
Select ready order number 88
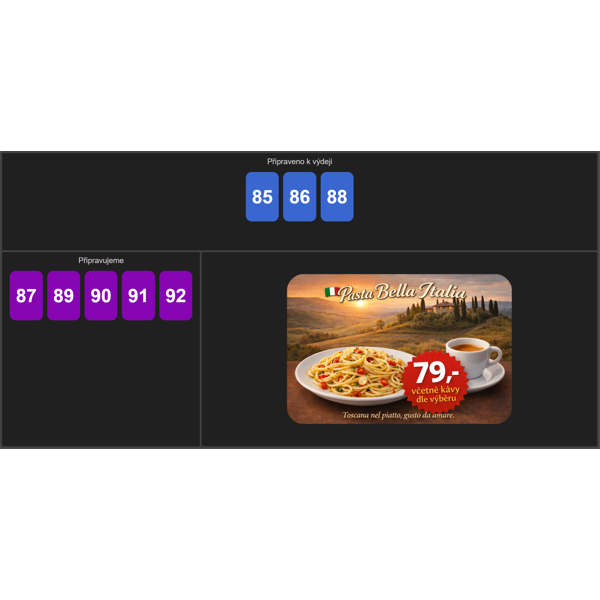pyautogui.click(x=337, y=197)
